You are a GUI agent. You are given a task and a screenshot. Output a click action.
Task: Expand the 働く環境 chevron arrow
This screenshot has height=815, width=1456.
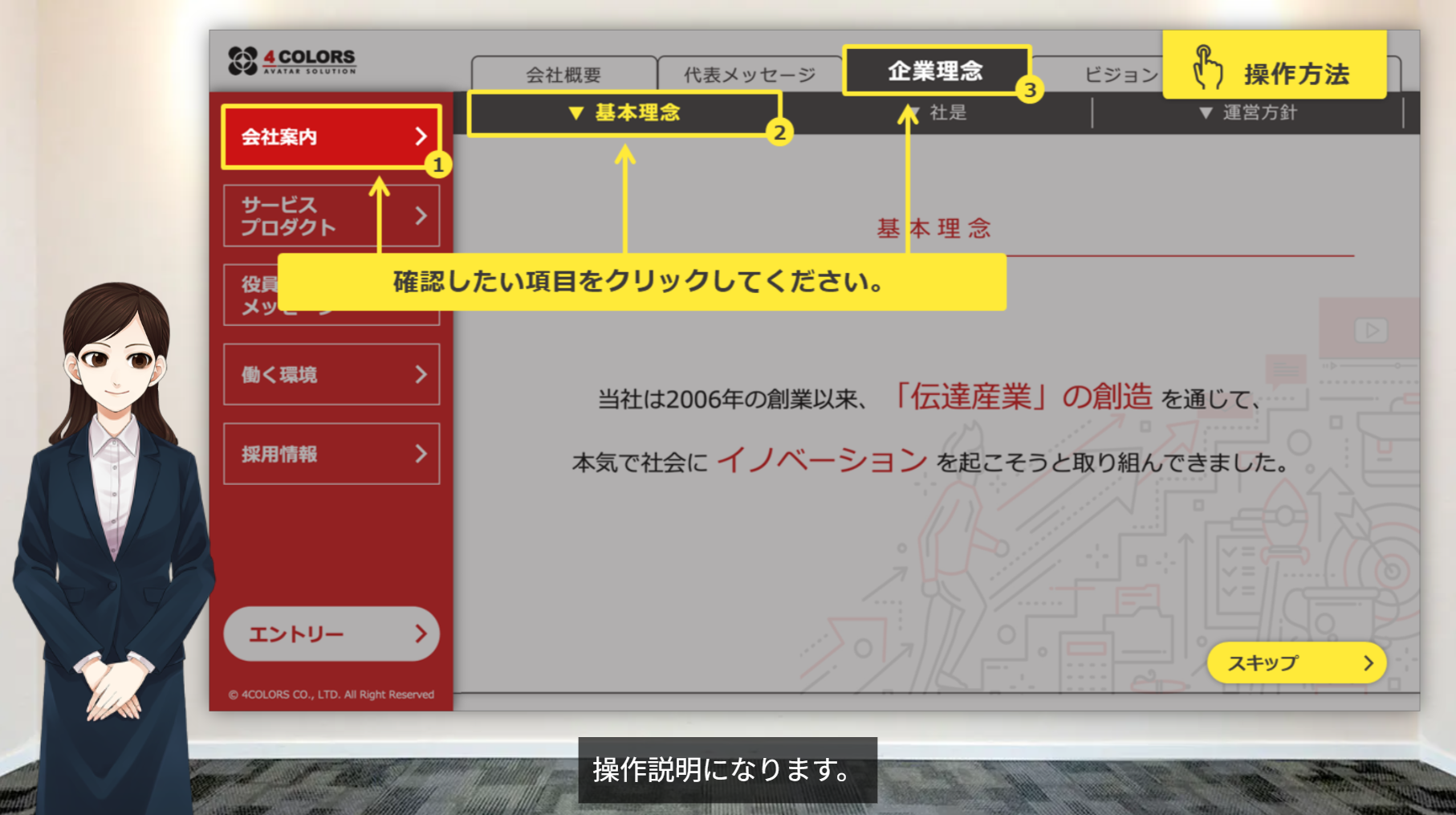421,374
